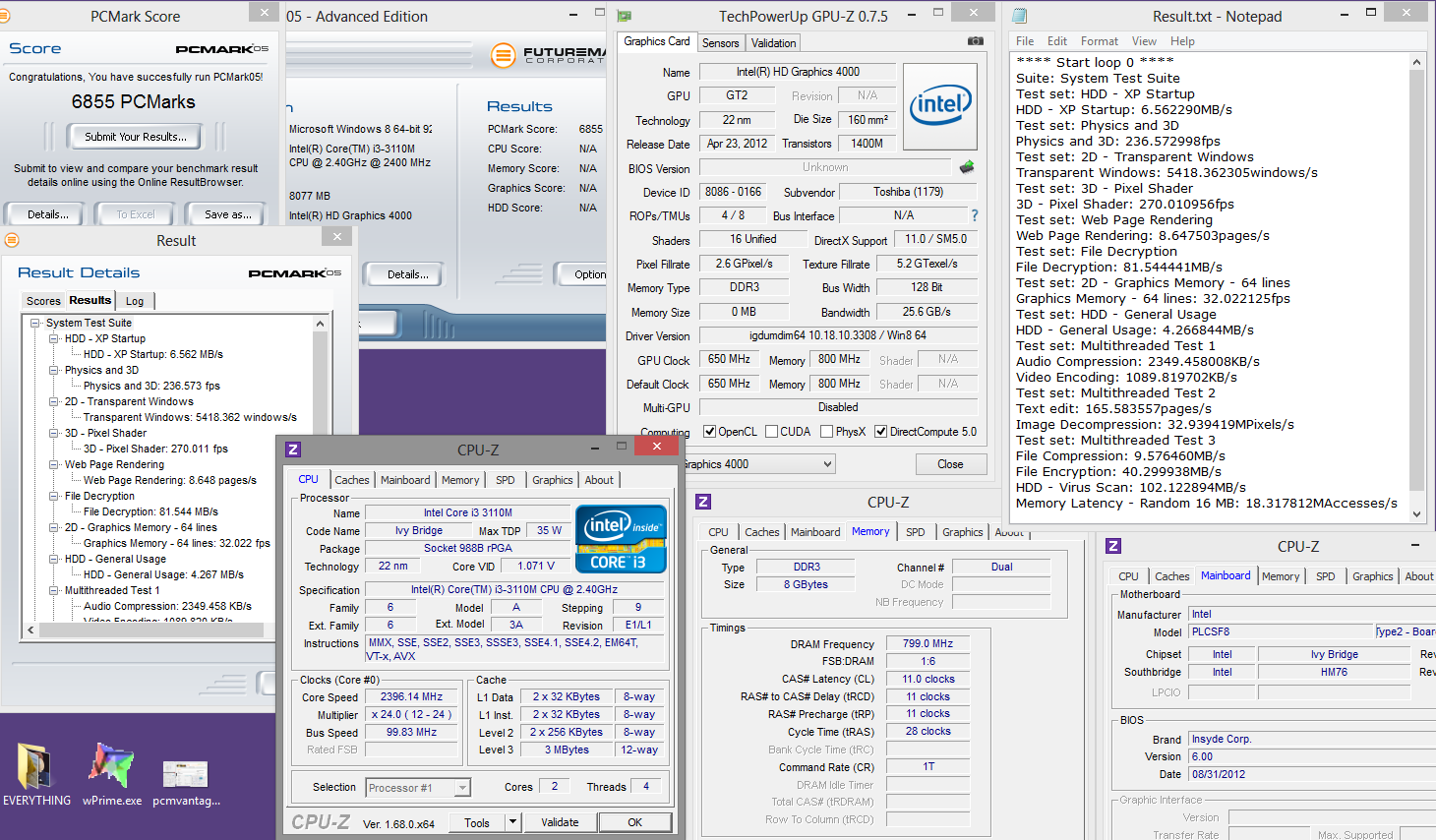1436x840 pixels.
Task: Click the Notepad vertical scrollbar
Action: (1416, 287)
